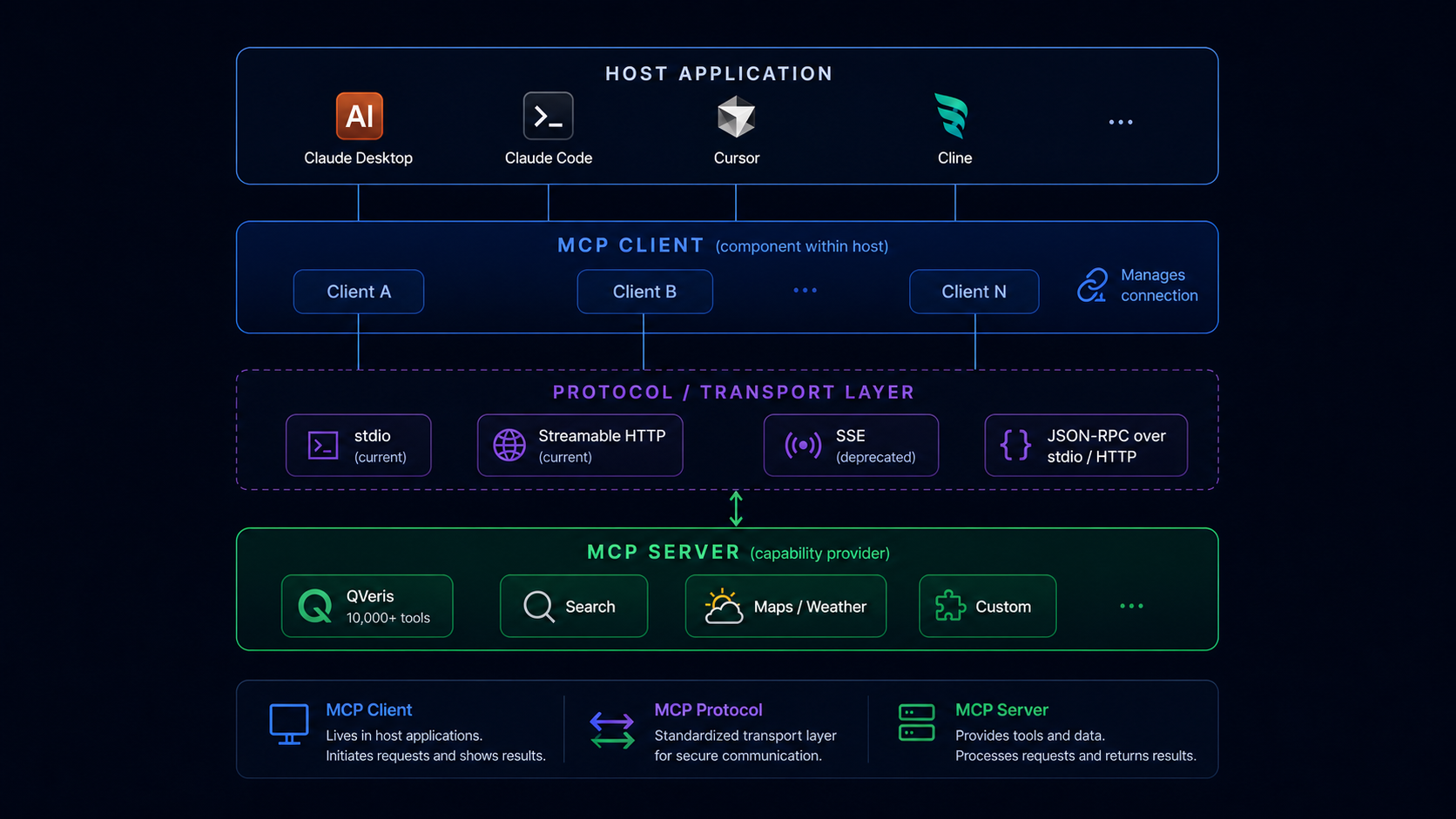
Task: Click 'Initiates requests and shows results.' text
Action: pos(435,755)
